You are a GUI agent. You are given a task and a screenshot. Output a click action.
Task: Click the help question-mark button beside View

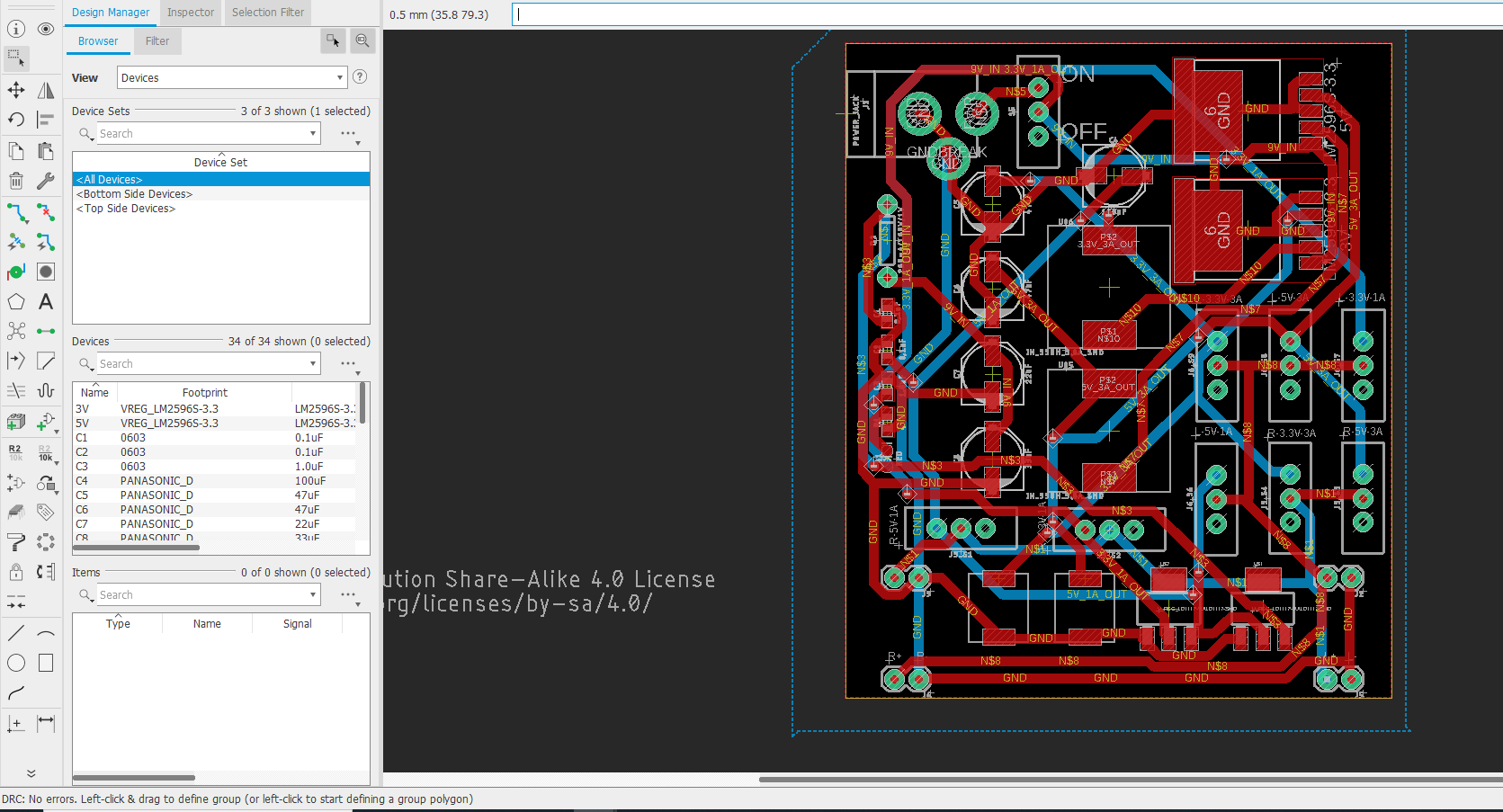pyautogui.click(x=359, y=76)
